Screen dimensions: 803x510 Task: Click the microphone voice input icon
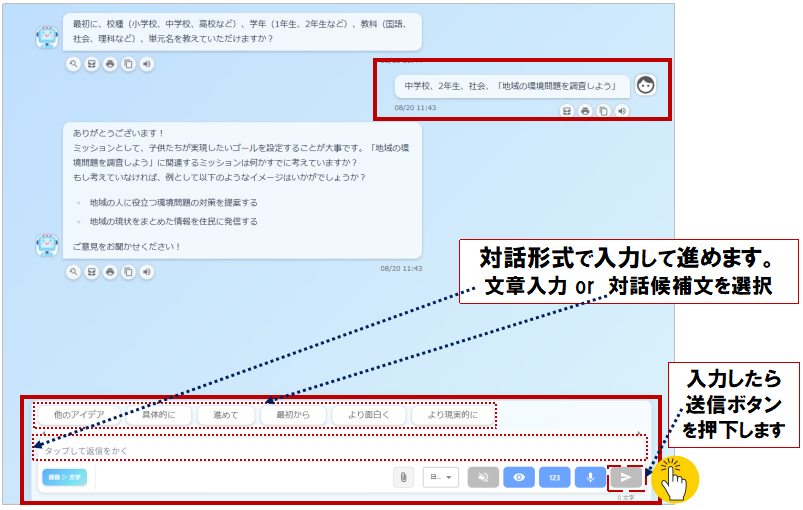[x=590, y=478]
